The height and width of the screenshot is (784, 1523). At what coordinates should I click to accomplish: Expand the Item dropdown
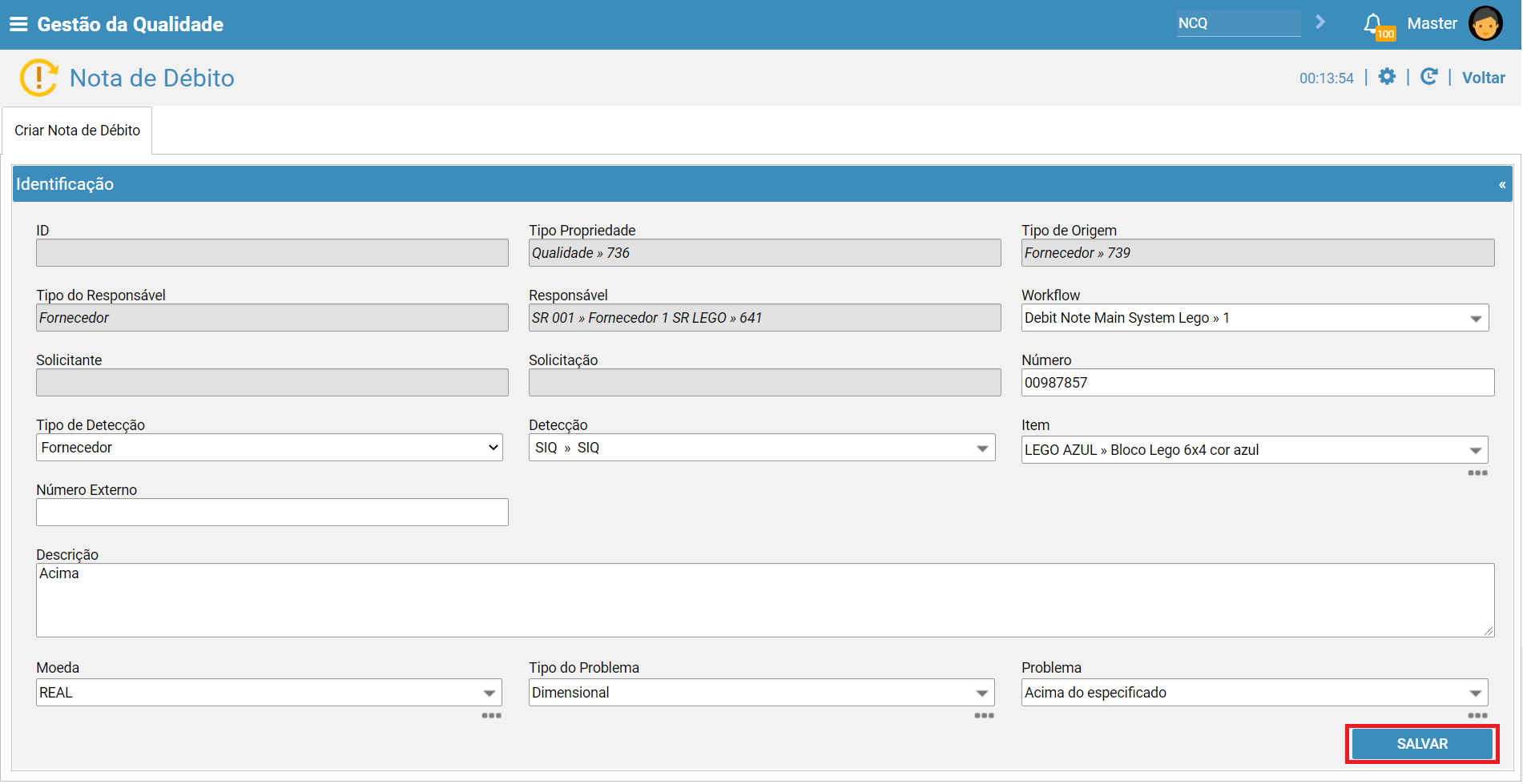(1475, 451)
